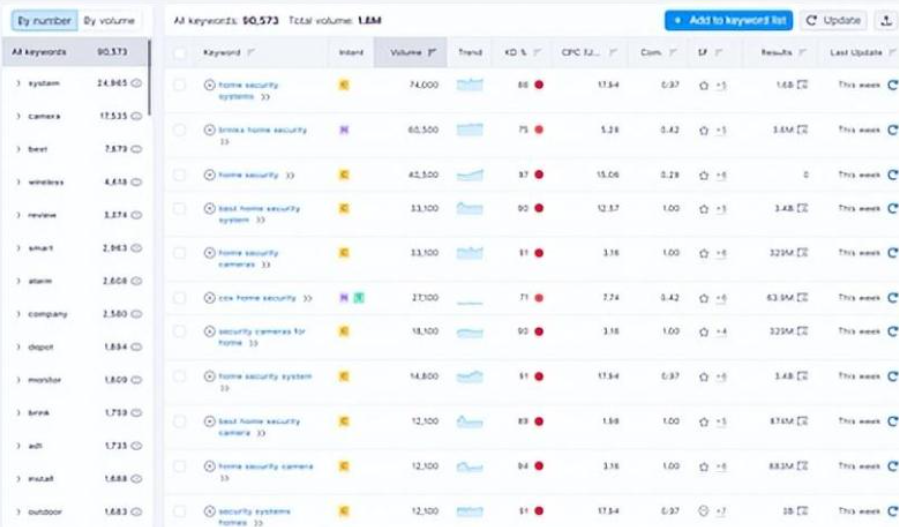Image resolution: width=899 pixels, height=527 pixels.
Task: Click double-arrow icon next to 'cox home security'
Action: [x=307, y=298]
